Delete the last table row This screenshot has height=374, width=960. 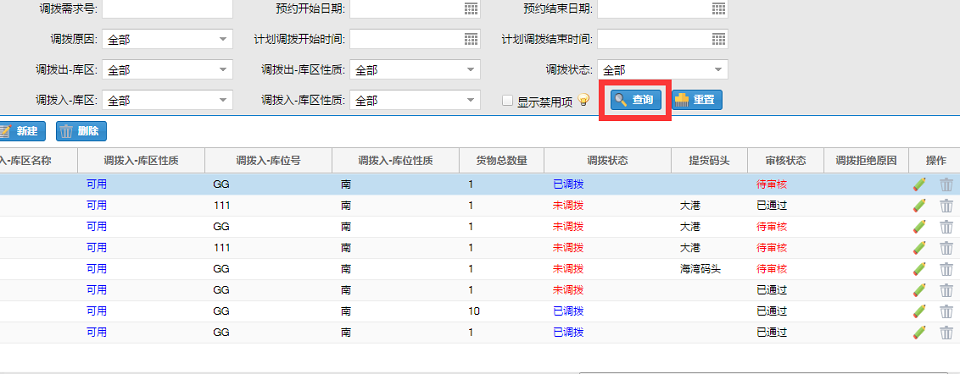click(x=947, y=332)
